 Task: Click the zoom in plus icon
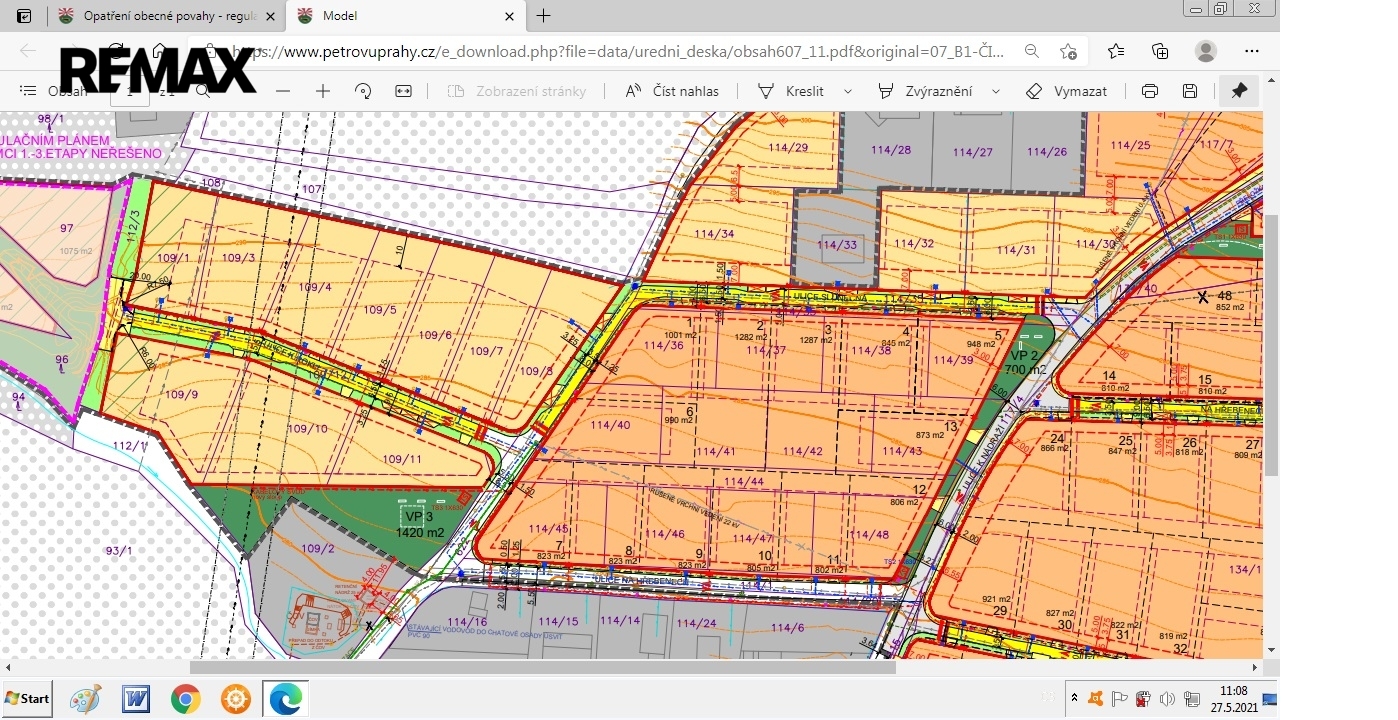pos(322,91)
